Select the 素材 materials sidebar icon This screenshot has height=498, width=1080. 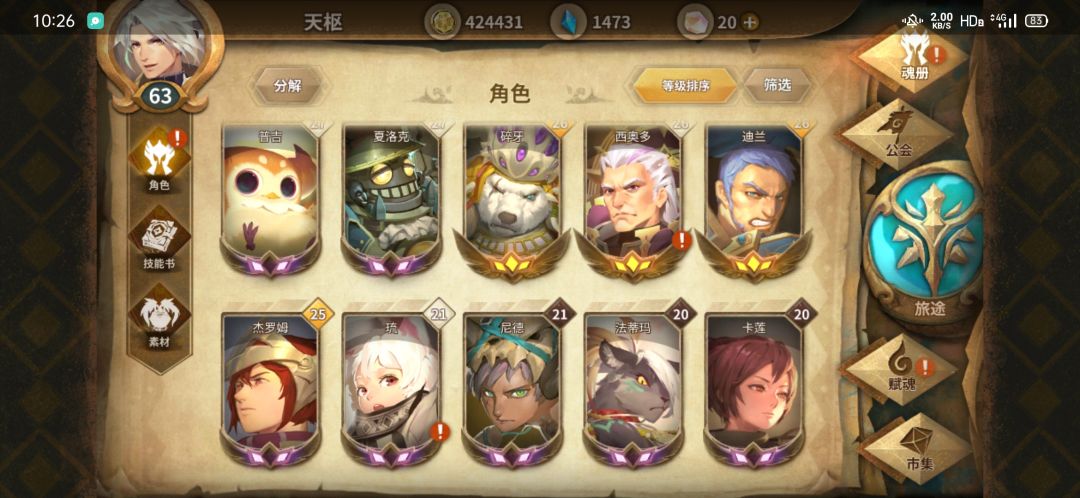(x=160, y=317)
